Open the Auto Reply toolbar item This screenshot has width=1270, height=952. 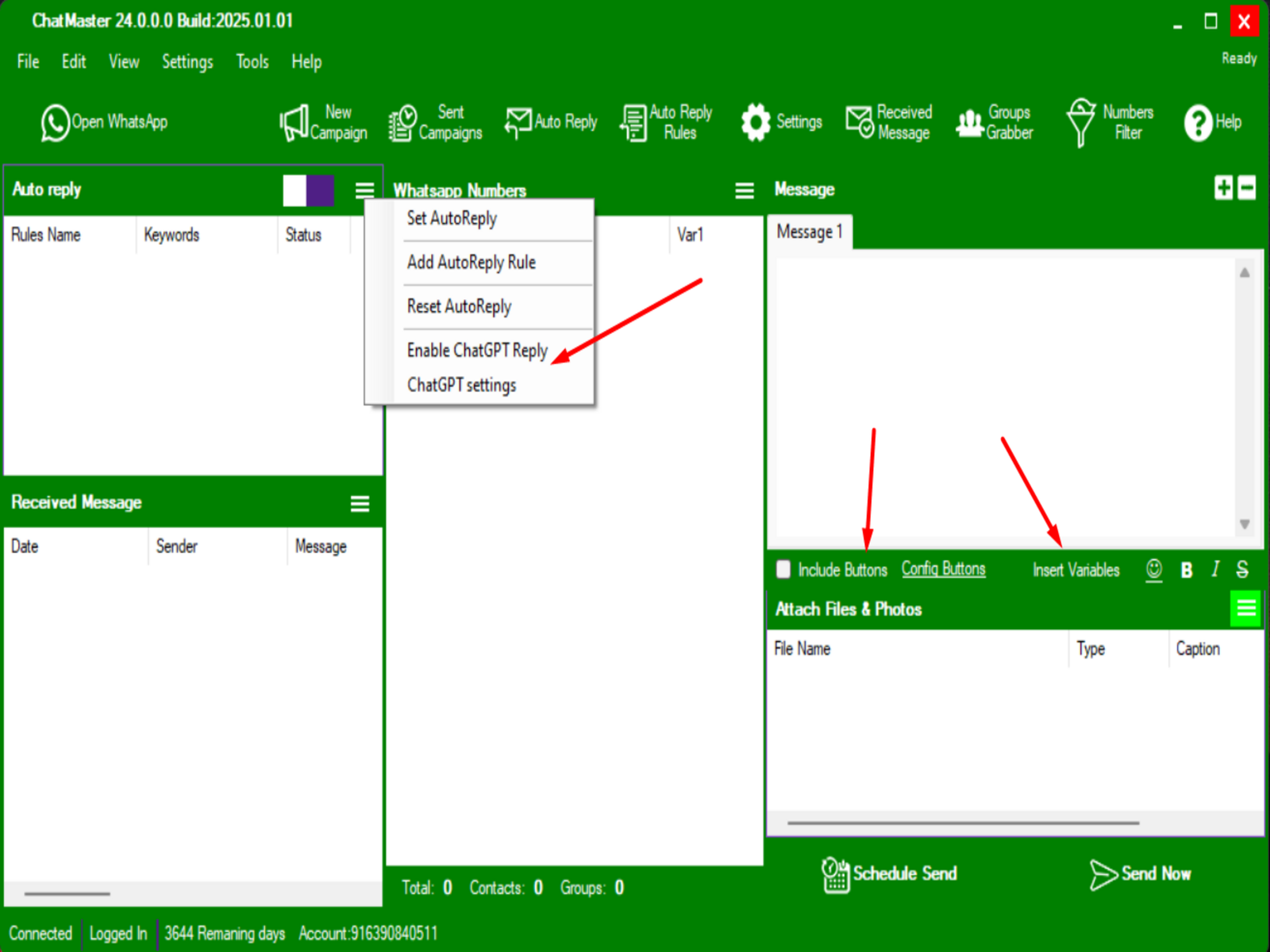551,122
